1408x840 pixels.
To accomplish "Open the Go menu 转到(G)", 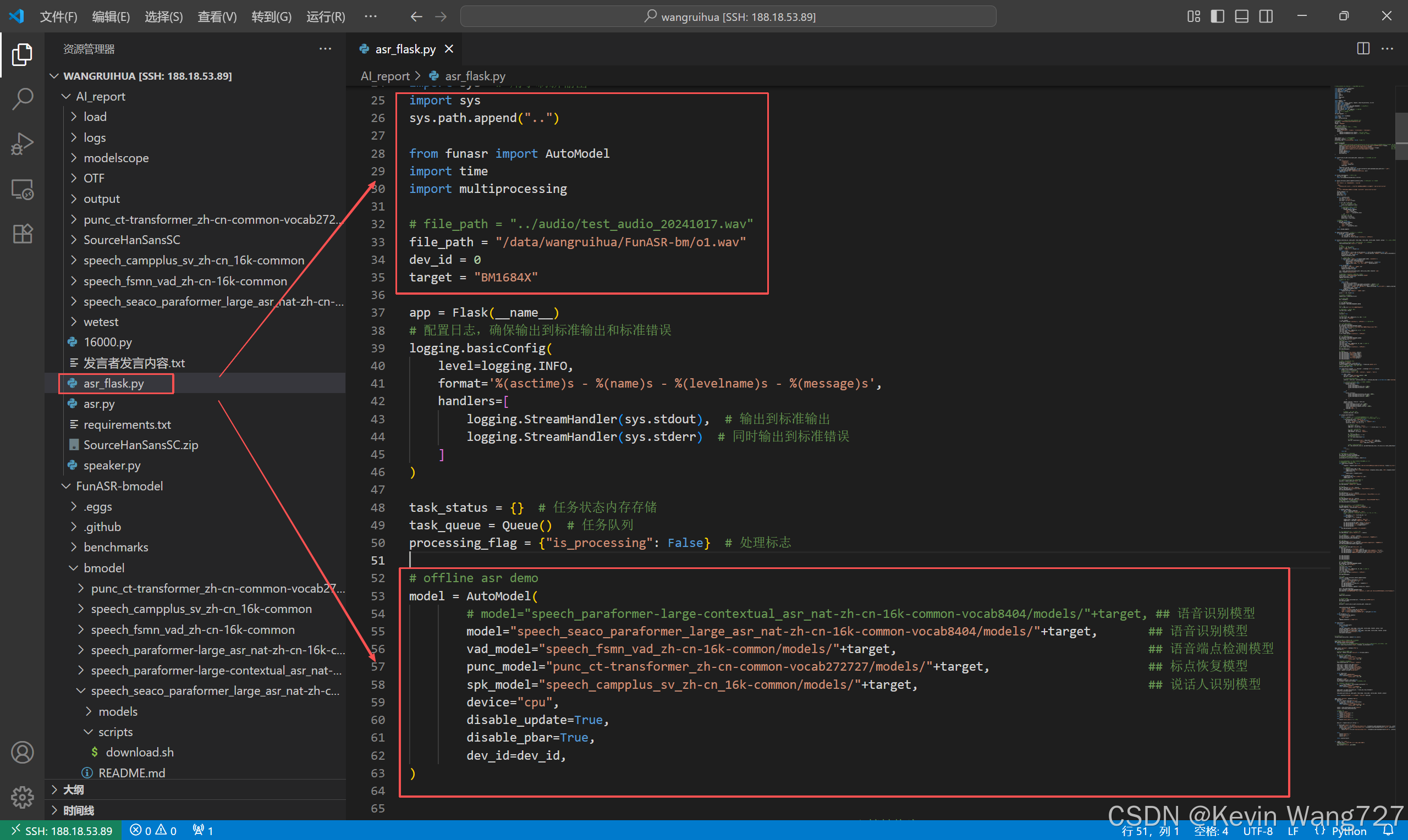I will 271,16.
